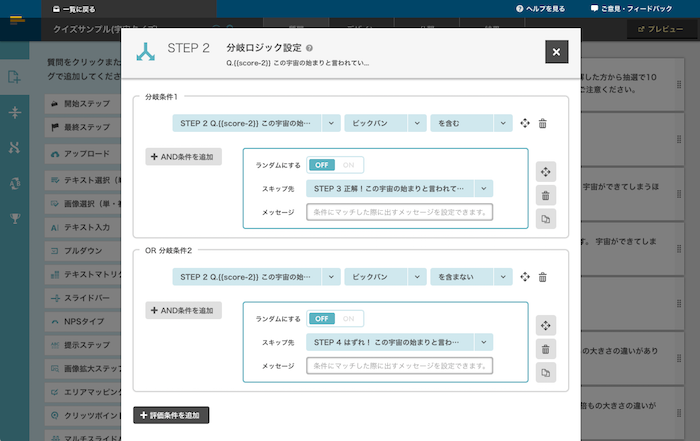700x441 pixels.
Task: Click move handle icon in 分岐条件2 condition row
Action: [525, 277]
